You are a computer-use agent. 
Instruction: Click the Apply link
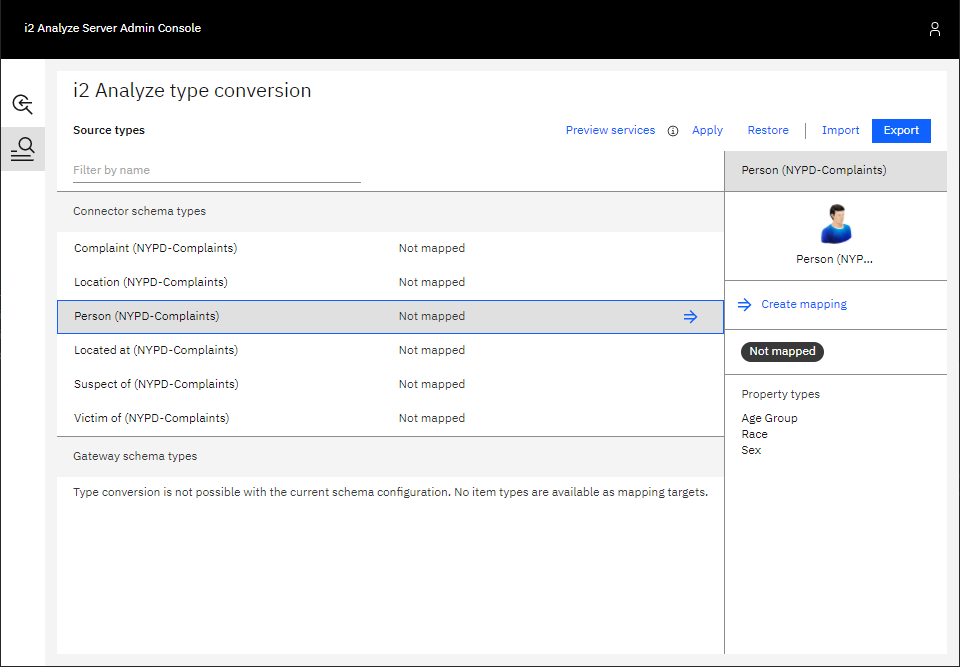tap(707, 130)
